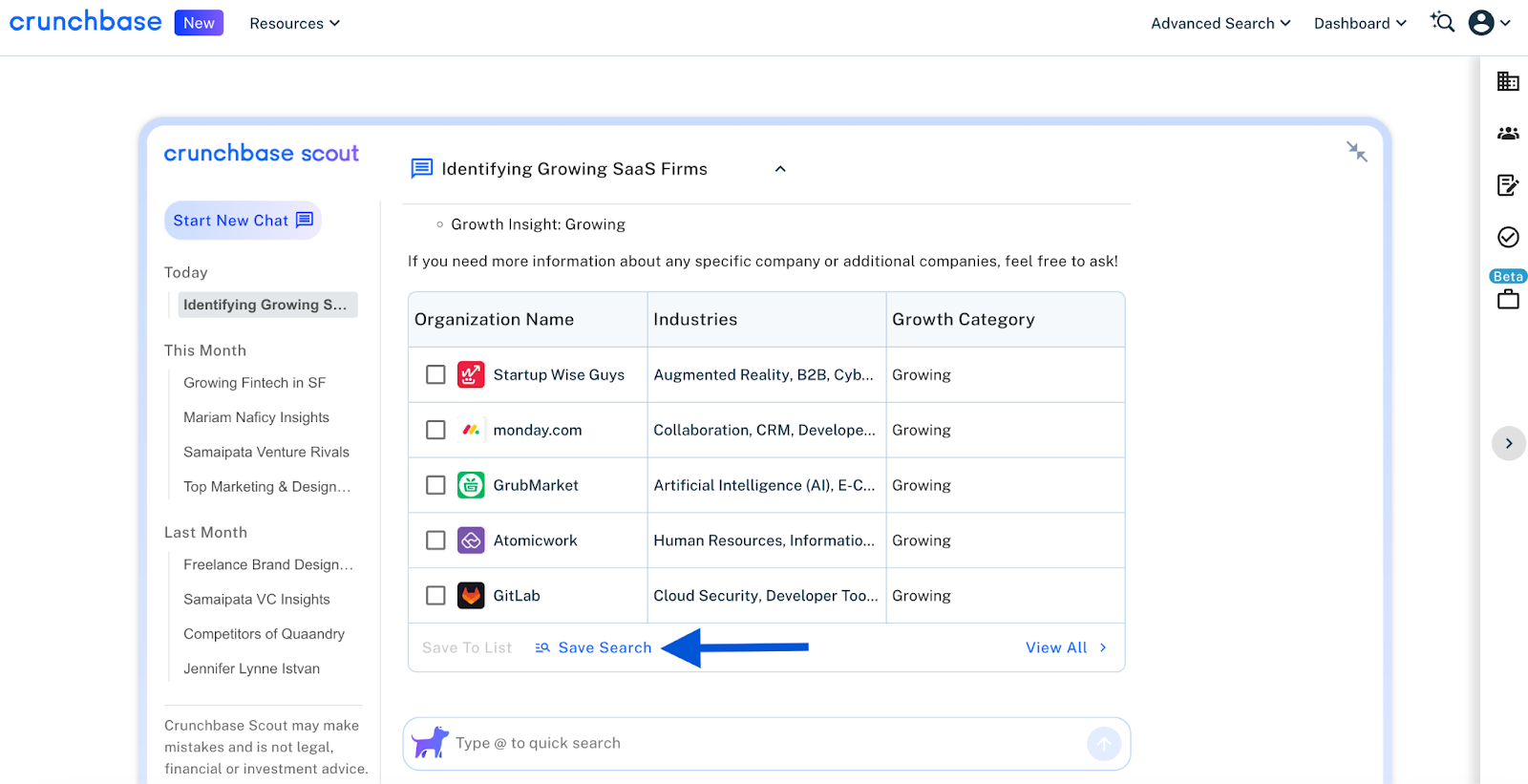This screenshot has width=1528, height=784.
Task: Click the Startup Wise Guys logo
Action: [x=471, y=374]
